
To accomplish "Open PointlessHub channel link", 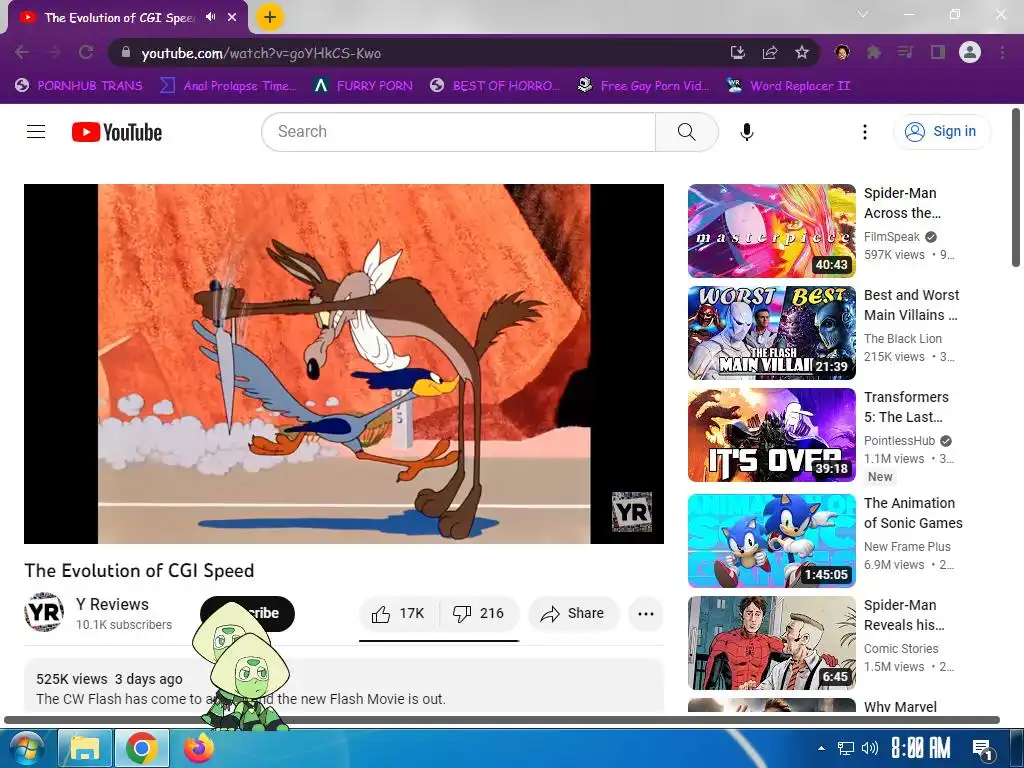I will (899, 441).
